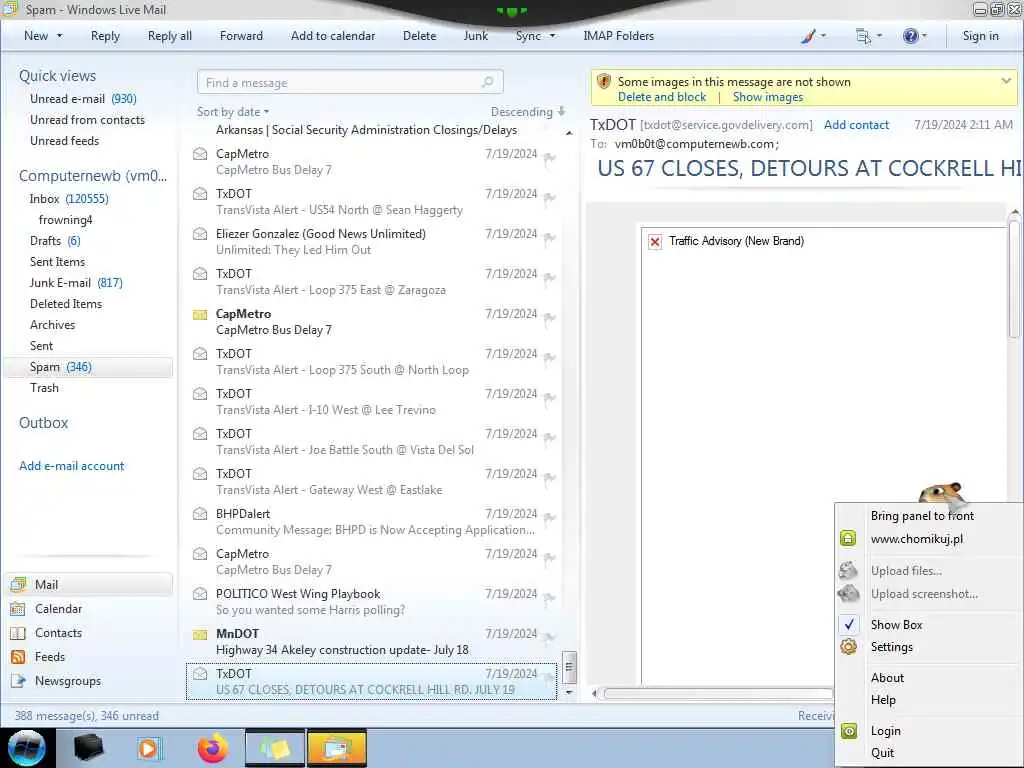1024x768 pixels.
Task: Collapse the yellow info bar chevron
Action: click(x=1006, y=81)
